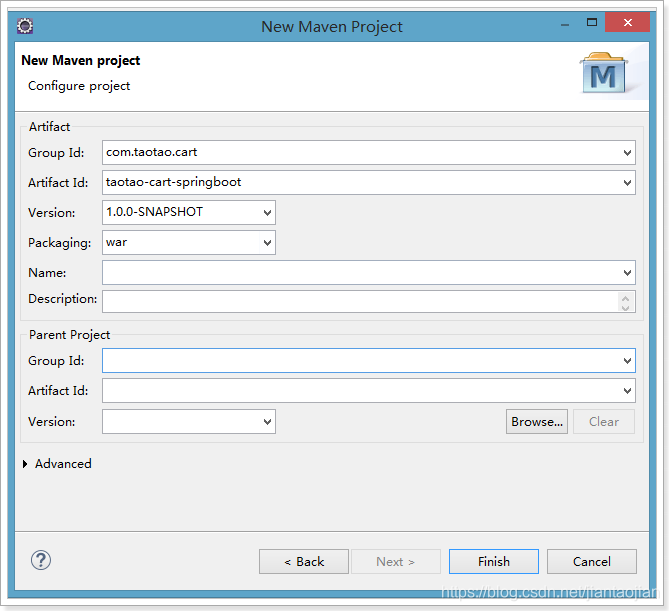
Task: Click the Next > button
Action: coord(396,562)
